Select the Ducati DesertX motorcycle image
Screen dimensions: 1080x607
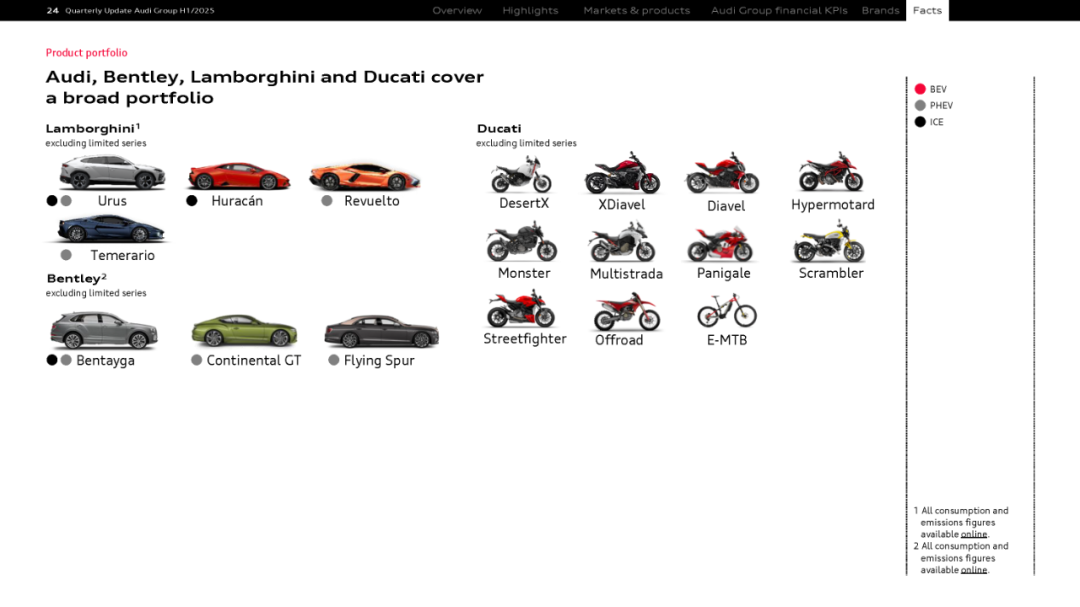click(x=521, y=175)
